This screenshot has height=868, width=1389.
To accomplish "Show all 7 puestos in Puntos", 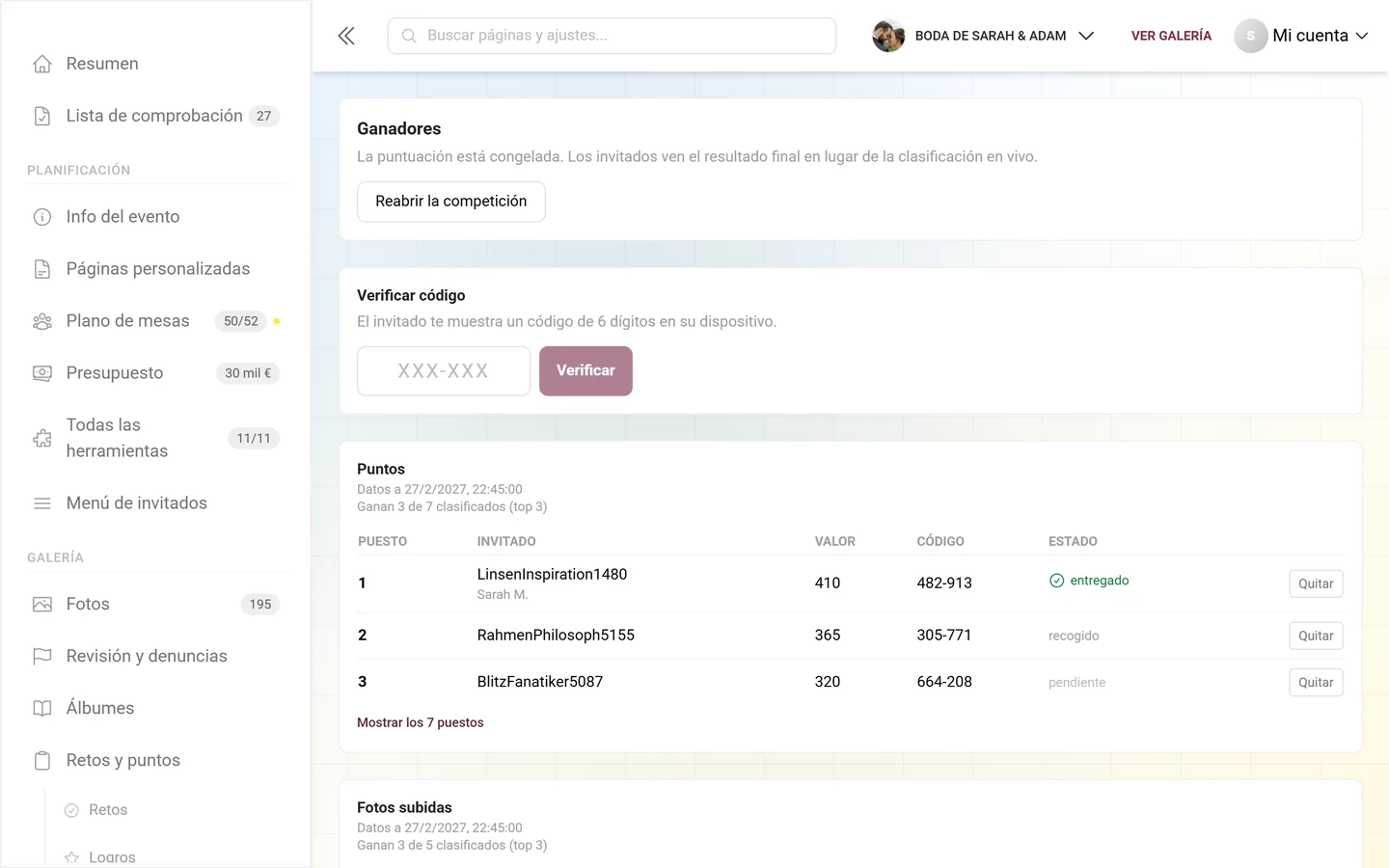I will (x=421, y=722).
